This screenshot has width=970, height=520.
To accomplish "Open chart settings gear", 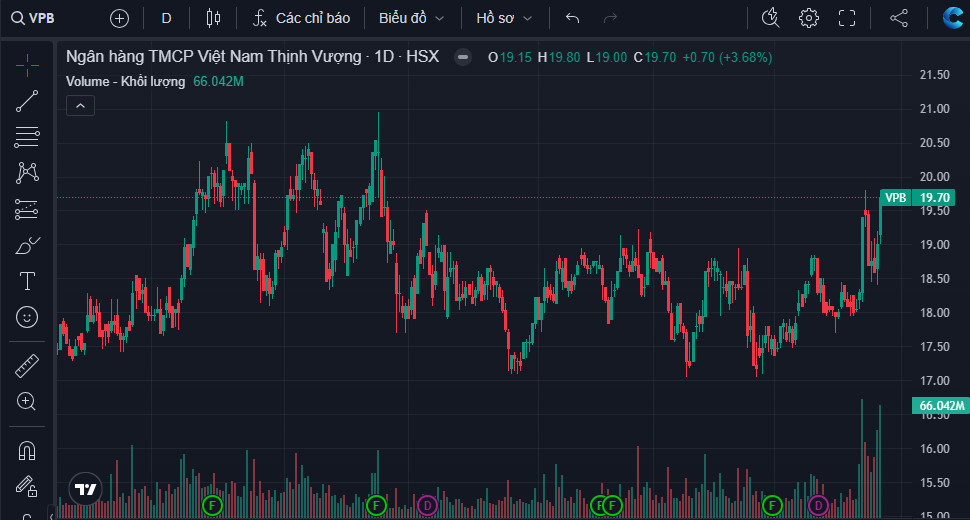I will pos(809,18).
